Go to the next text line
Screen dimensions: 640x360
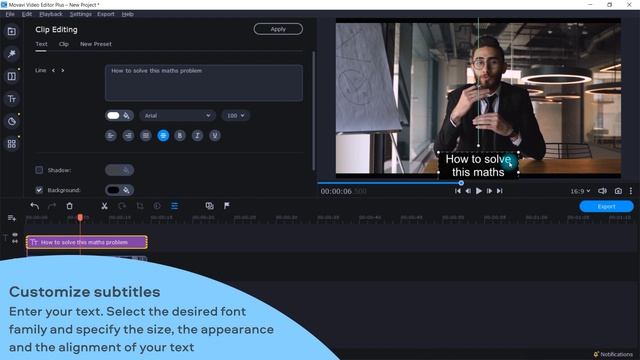(62, 70)
